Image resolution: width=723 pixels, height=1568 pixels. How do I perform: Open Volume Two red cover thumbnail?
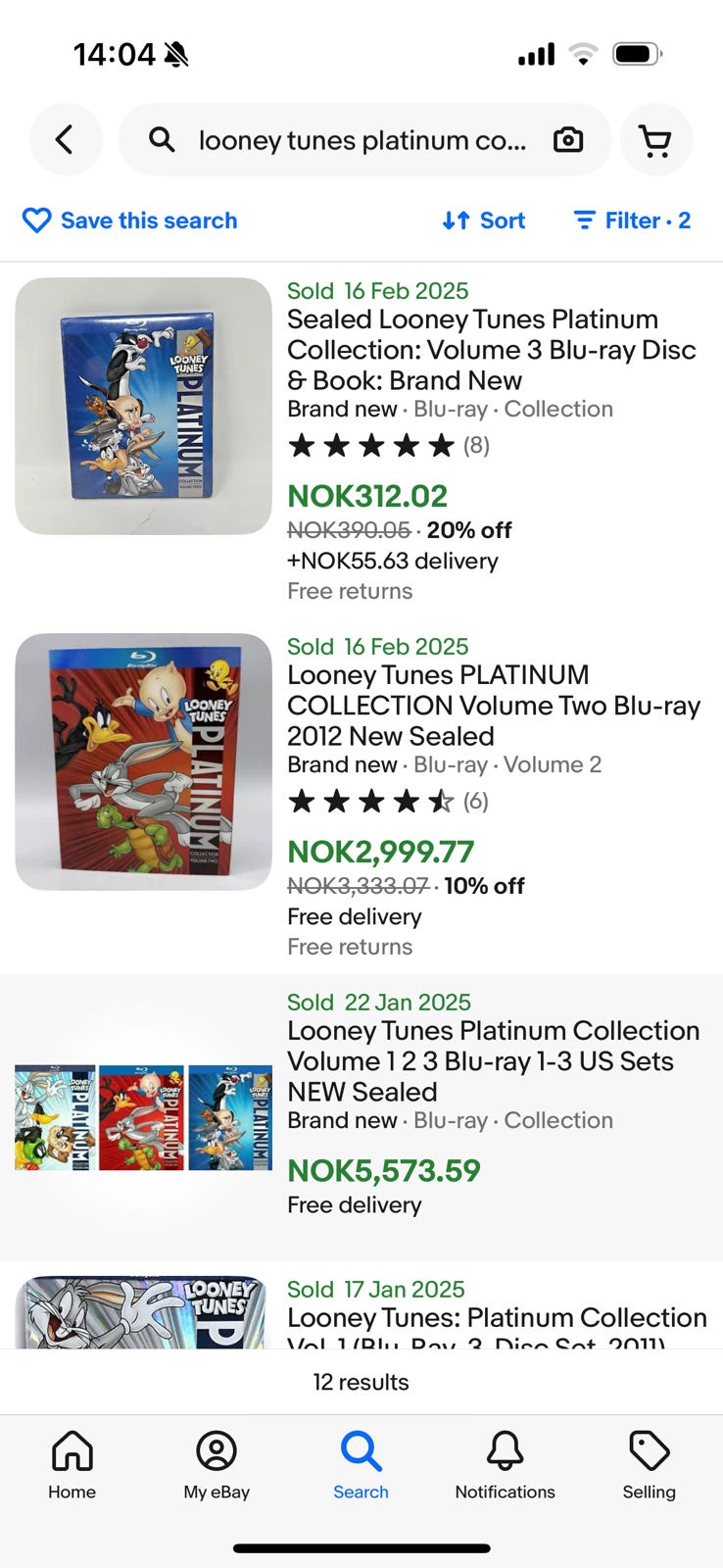point(144,761)
